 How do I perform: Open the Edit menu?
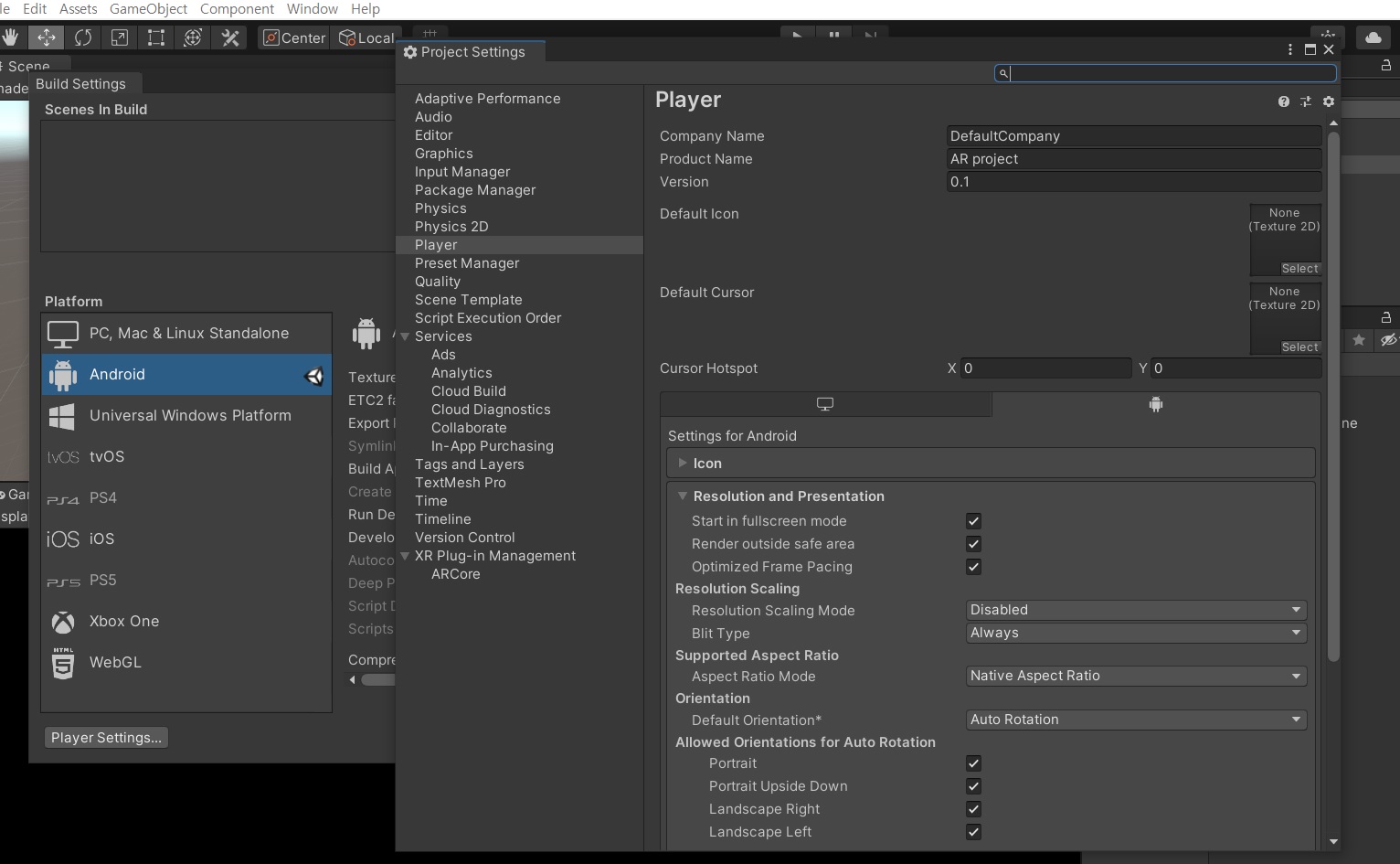tap(35, 9)
